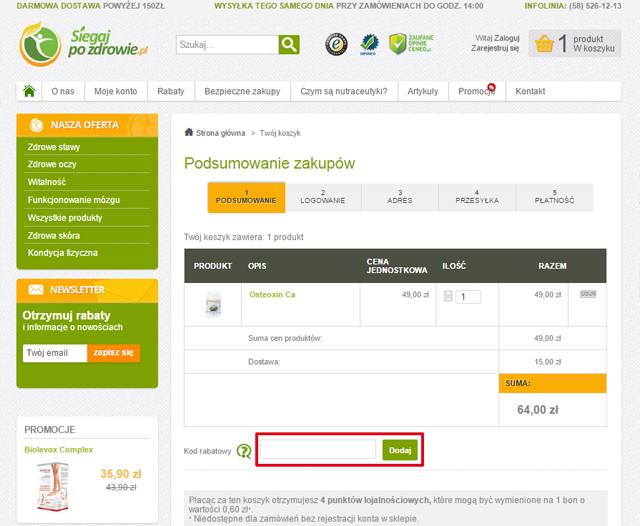Open the Biolevox Complex promotion link
Viewport: 640px width, 526px height.
pyautogui.click(x=59, y=450)
